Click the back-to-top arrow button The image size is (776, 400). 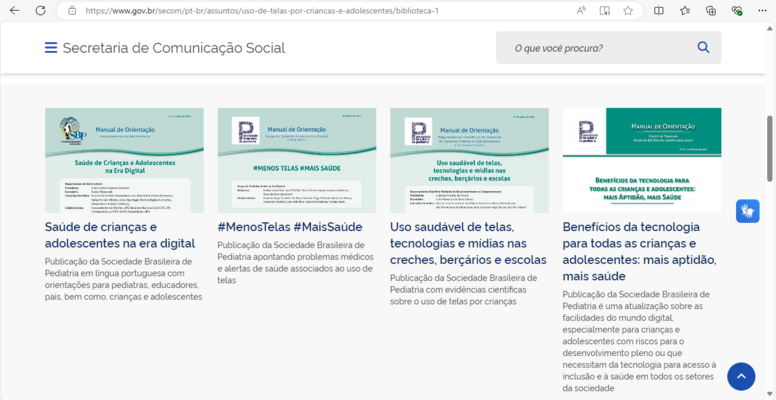(x=741, y=376)
